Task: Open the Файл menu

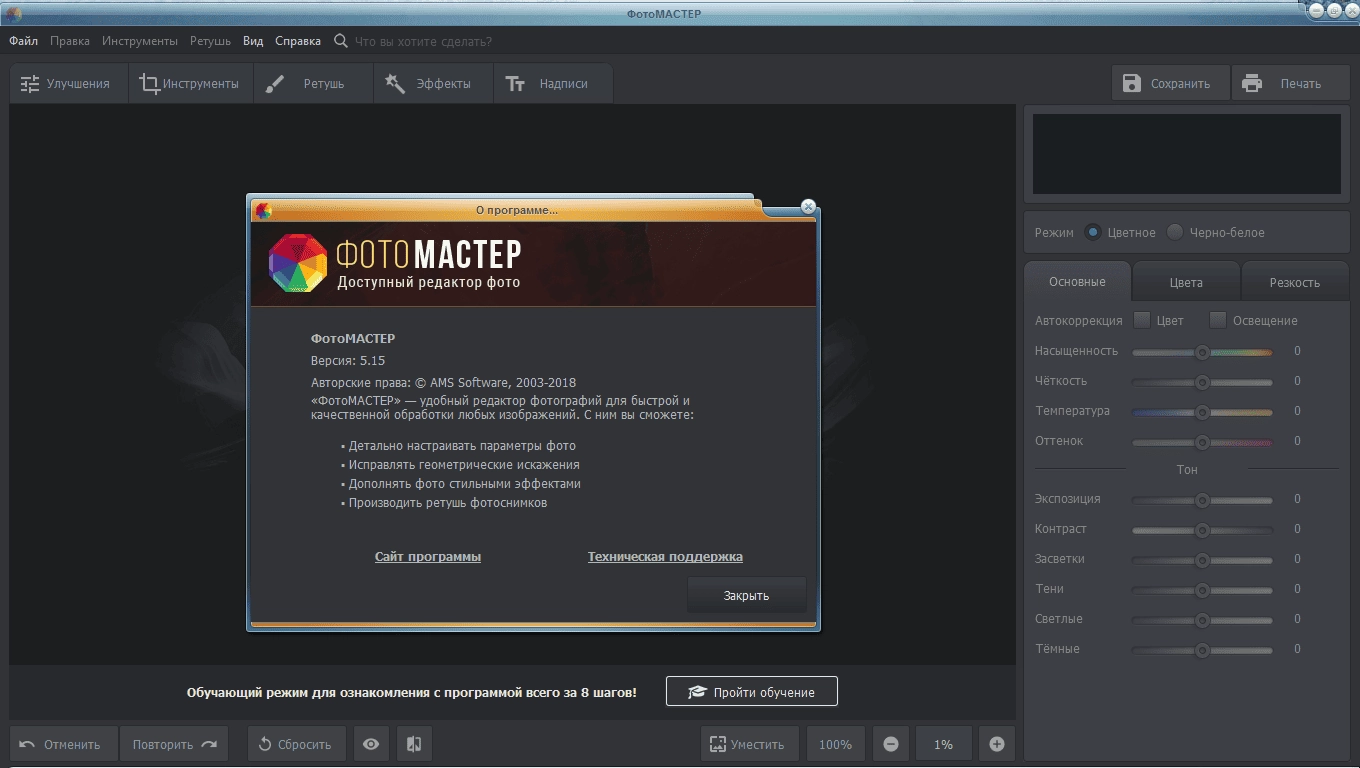Action: click(23, 41)
